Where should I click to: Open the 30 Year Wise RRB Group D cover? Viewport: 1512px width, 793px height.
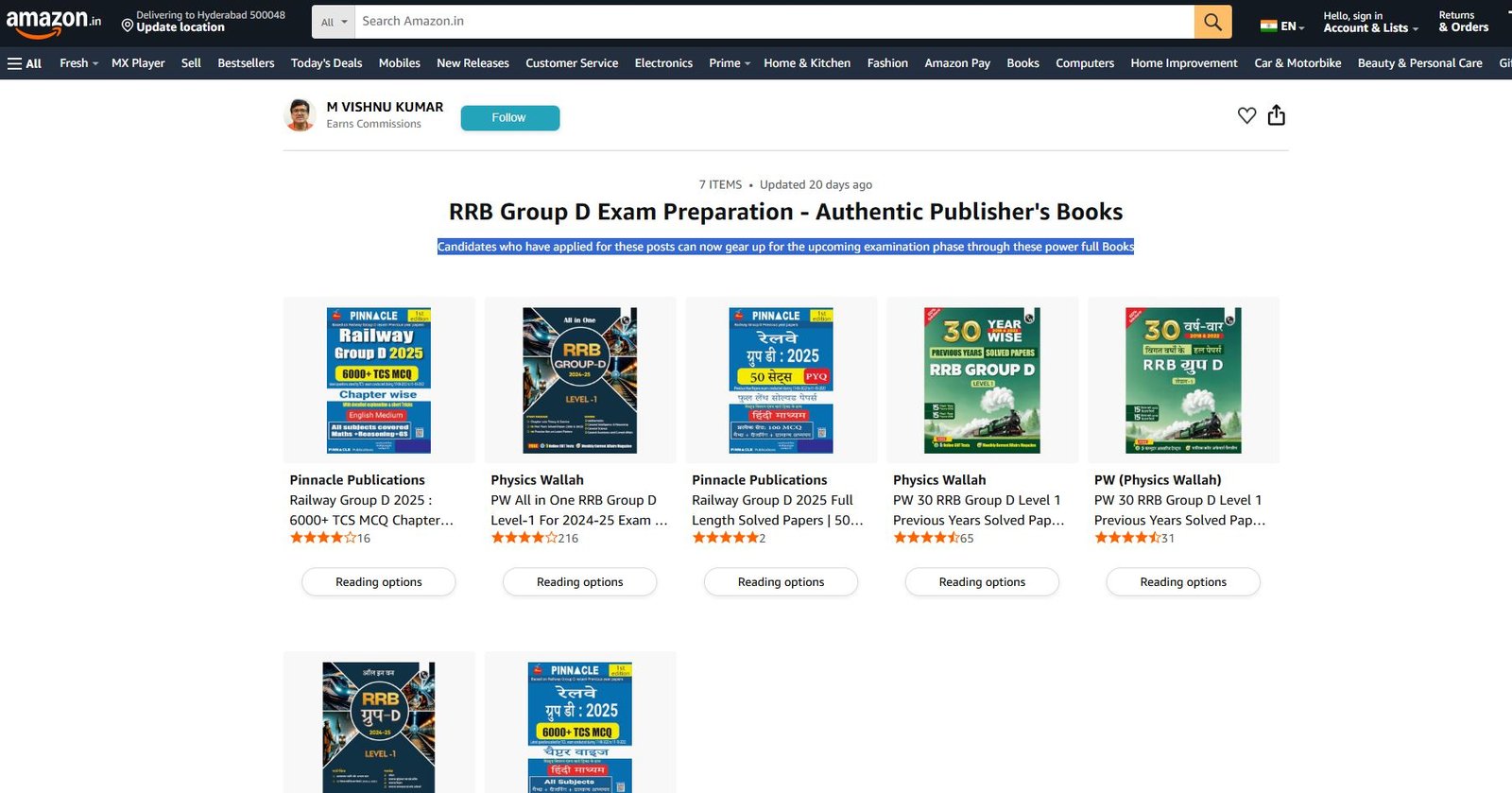(982, 380)
